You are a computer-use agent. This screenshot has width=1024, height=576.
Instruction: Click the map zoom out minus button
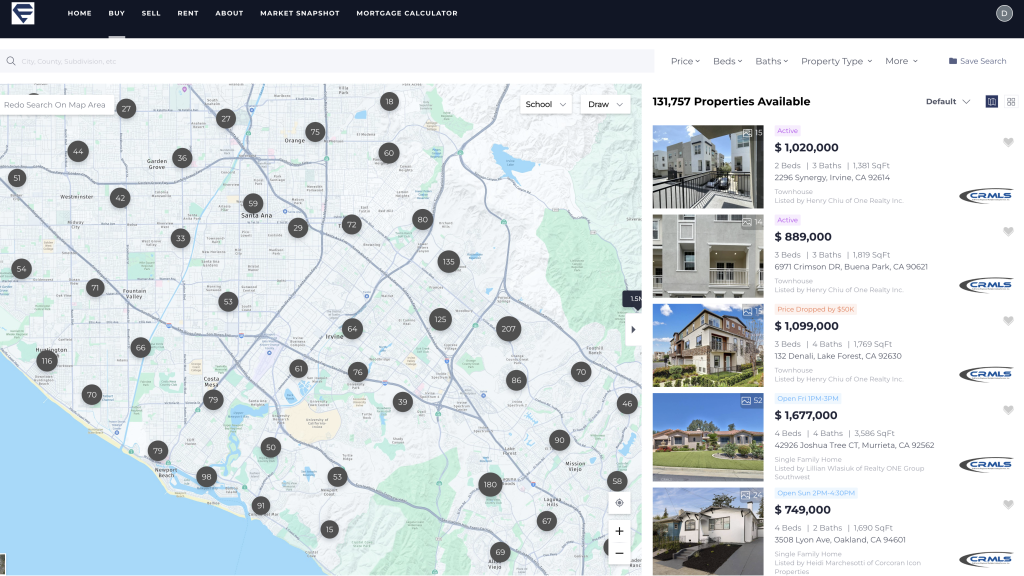coord(619,553)
